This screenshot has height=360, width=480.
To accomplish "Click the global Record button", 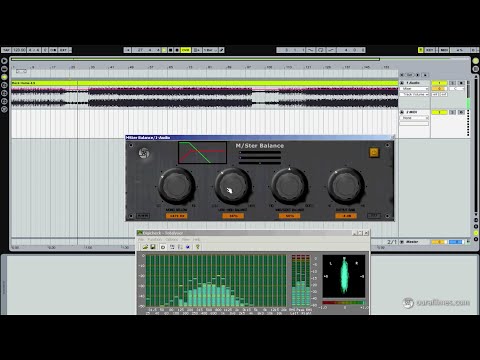I will coord(177,50).
